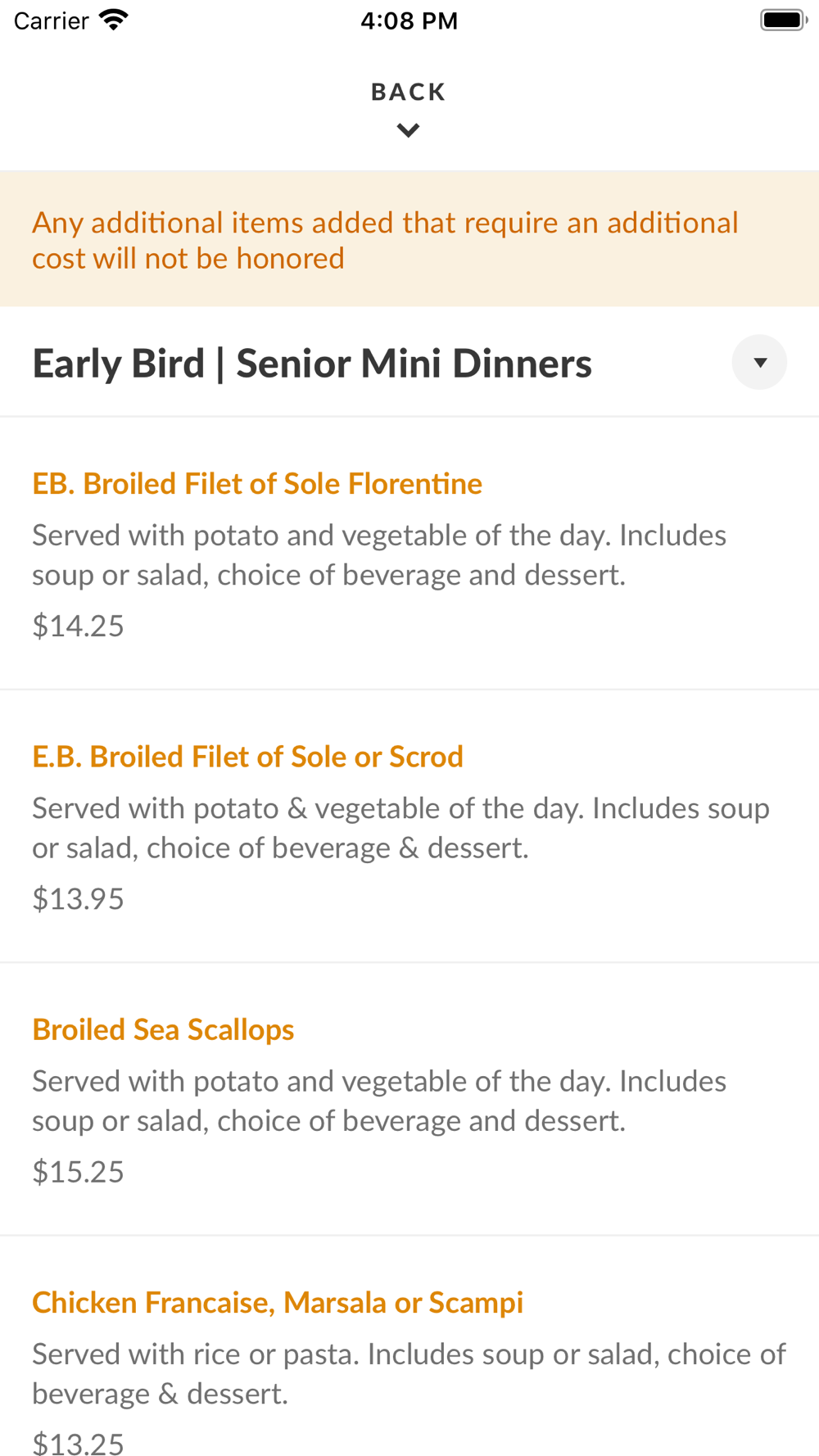Open E.B. Broiled Filet of Sole or Scrod

coord(247,757)
